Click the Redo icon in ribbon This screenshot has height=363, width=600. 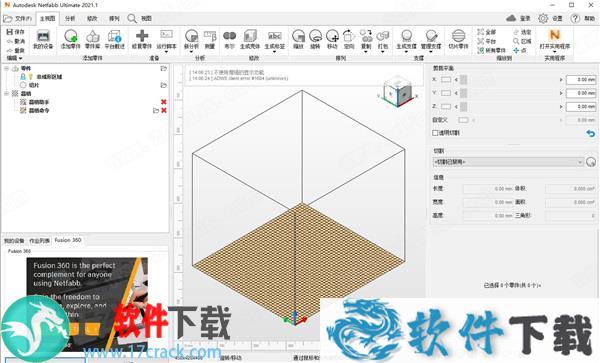pyautogui.click(x=10, y=50)
